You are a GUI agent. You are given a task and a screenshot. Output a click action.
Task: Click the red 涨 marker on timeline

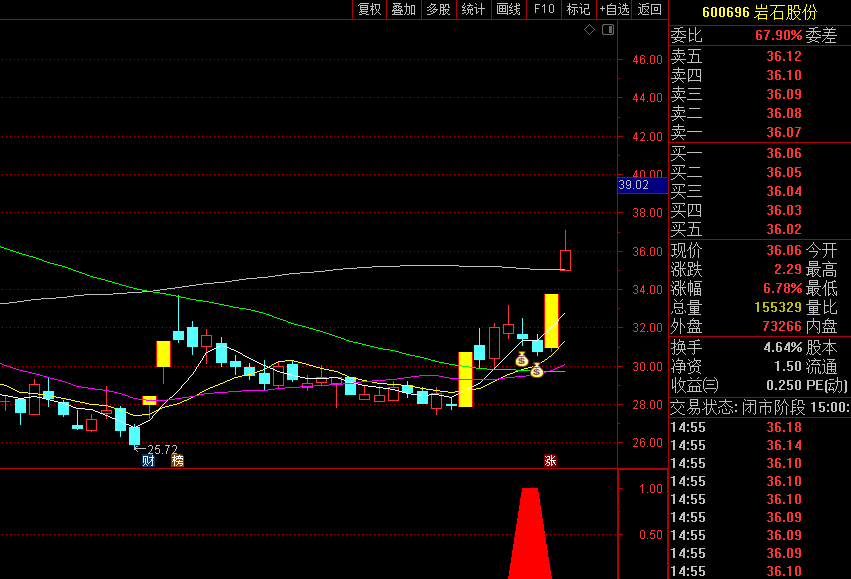549,461
